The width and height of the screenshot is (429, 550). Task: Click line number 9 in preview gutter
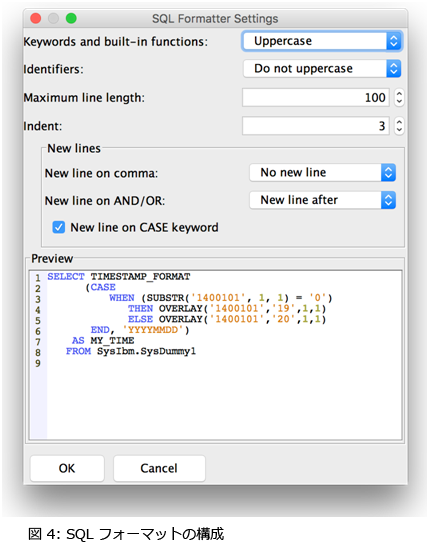point(38,363)
